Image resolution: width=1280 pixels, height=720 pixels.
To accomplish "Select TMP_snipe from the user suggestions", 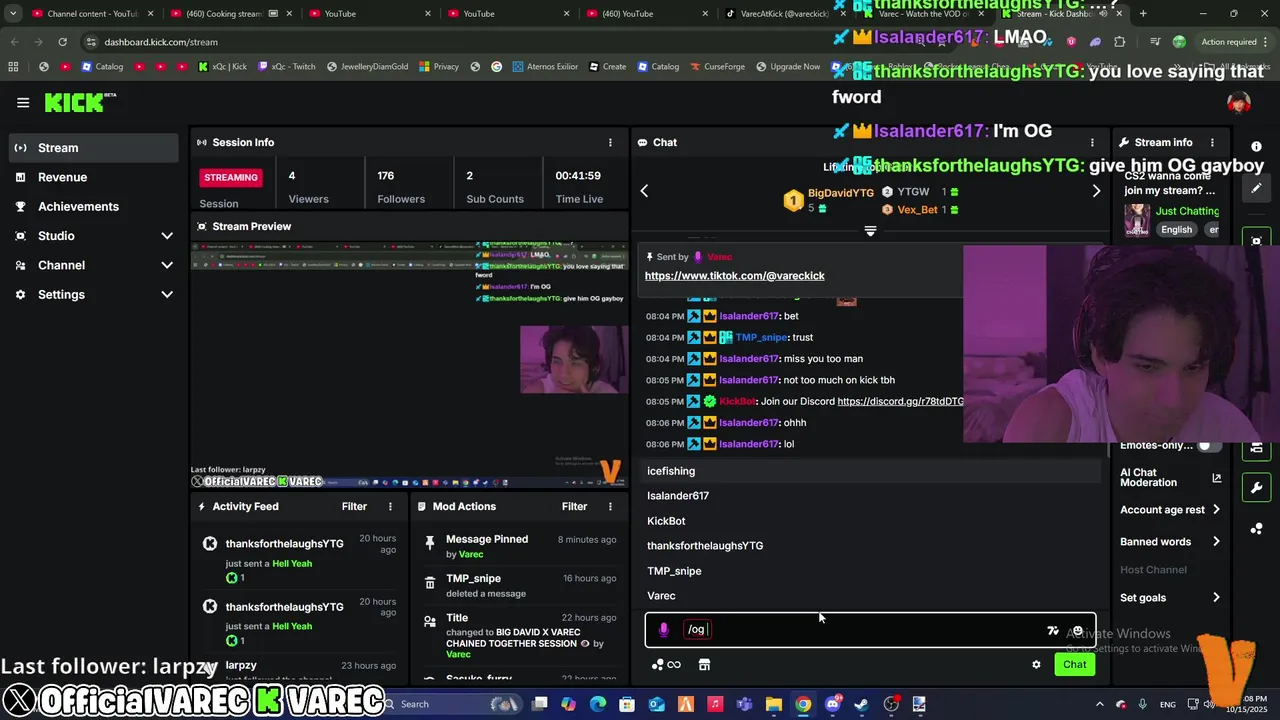I will [x=870, y=571].
